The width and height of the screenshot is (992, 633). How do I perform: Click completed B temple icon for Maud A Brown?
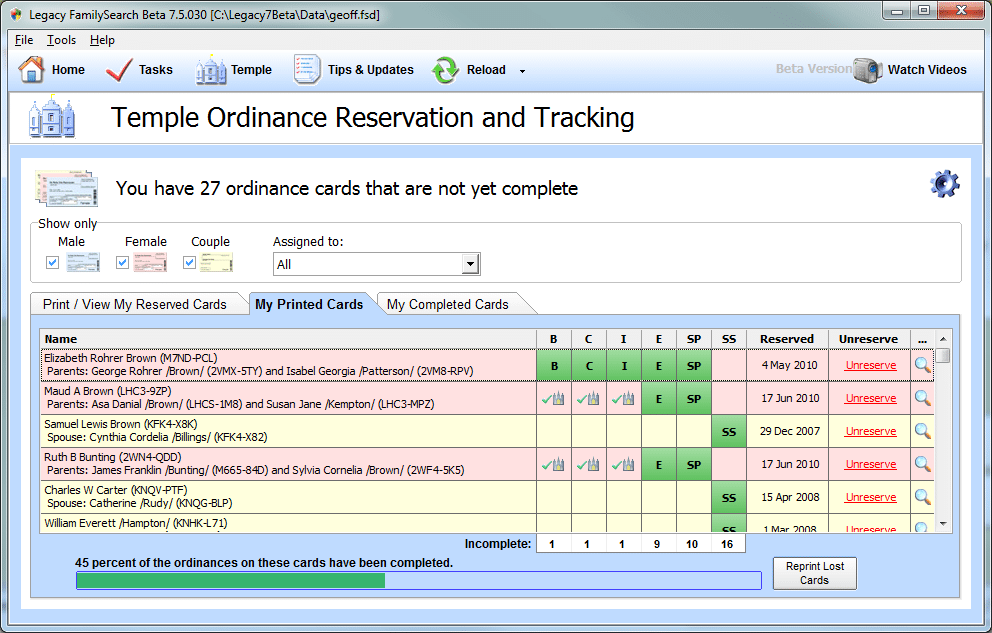click(x=554, y=398)
